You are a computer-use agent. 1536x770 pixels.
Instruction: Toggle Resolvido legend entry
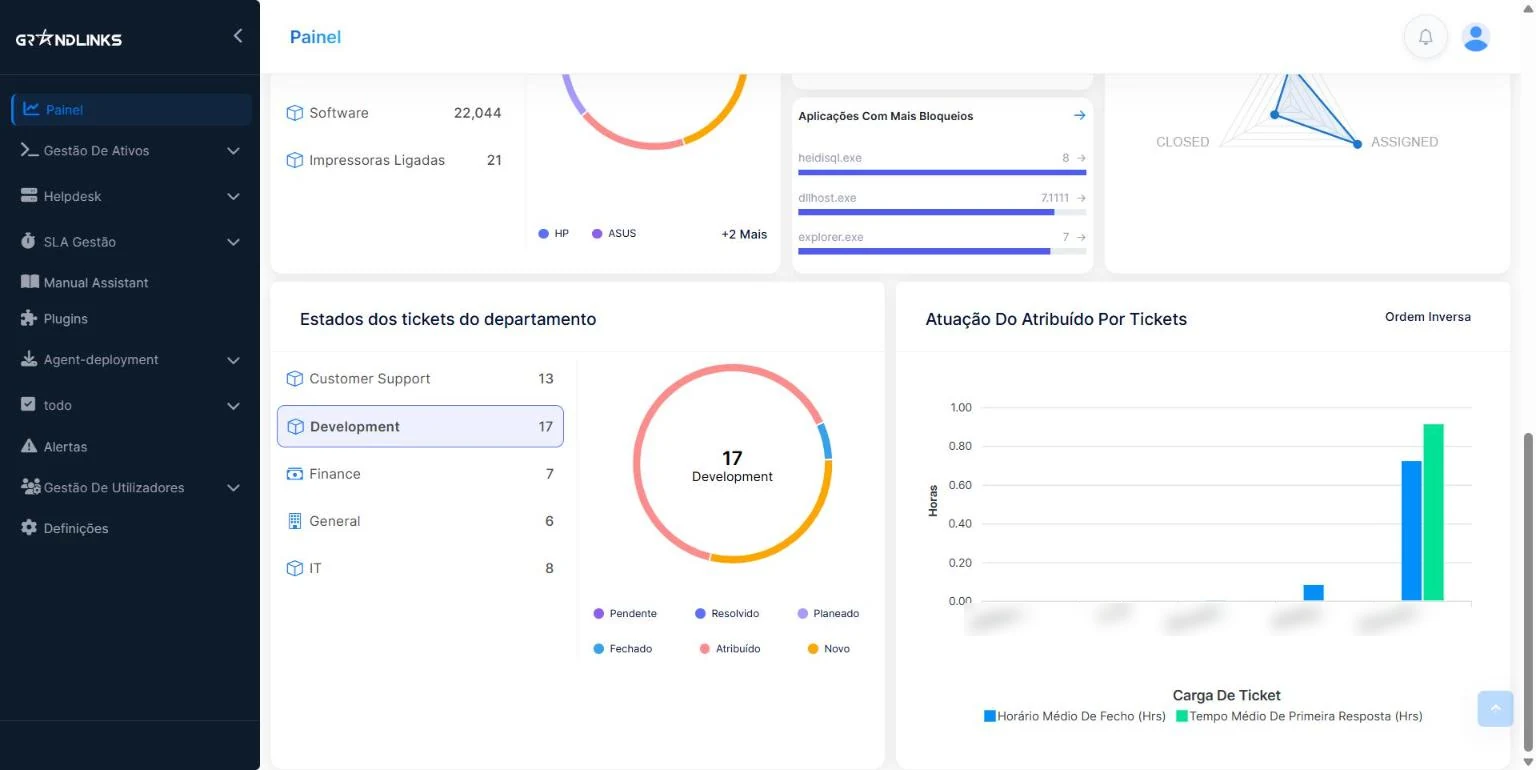pyautogui.click(x=727, y=613)
